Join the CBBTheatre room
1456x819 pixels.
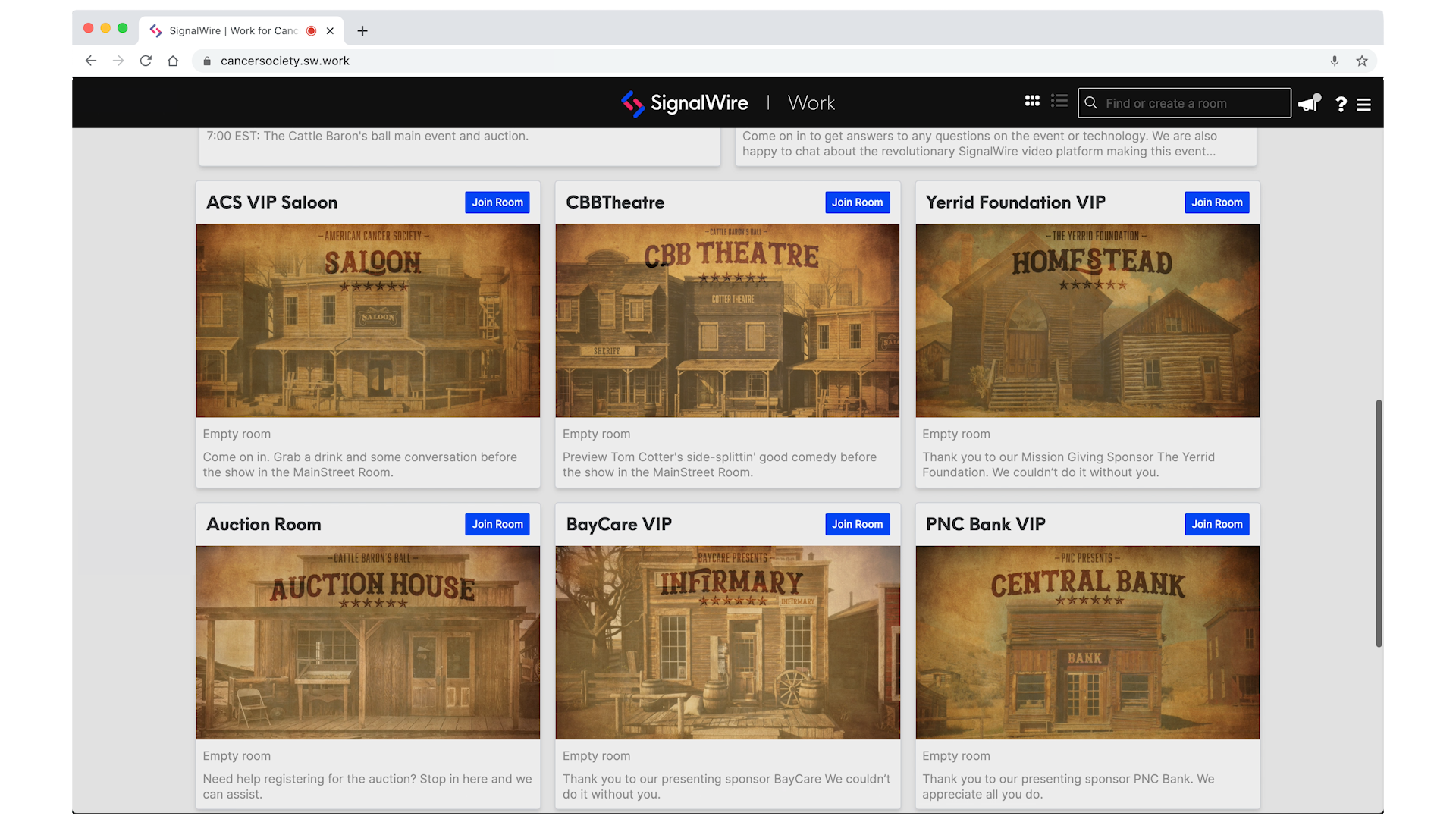857,202
